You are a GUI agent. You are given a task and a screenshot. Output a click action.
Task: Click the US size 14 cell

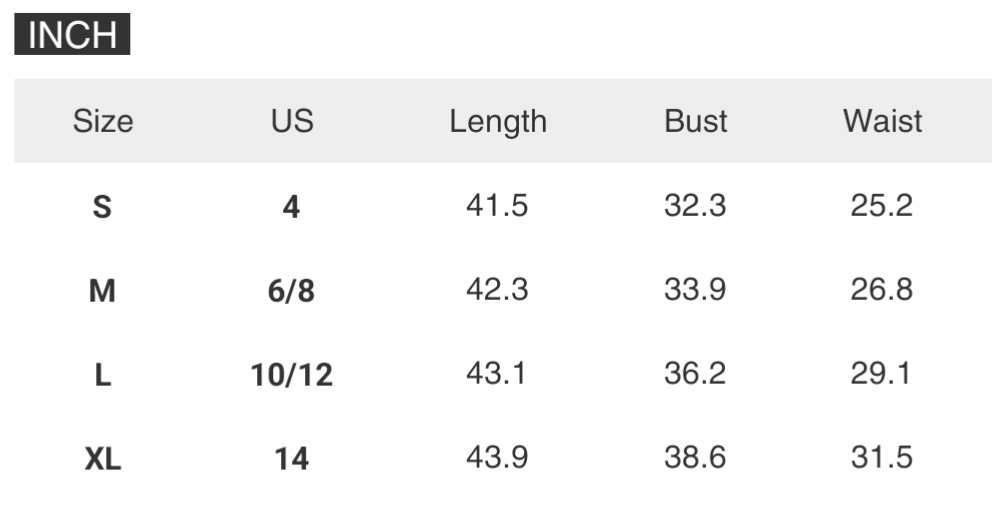click(x=291, y=459)
